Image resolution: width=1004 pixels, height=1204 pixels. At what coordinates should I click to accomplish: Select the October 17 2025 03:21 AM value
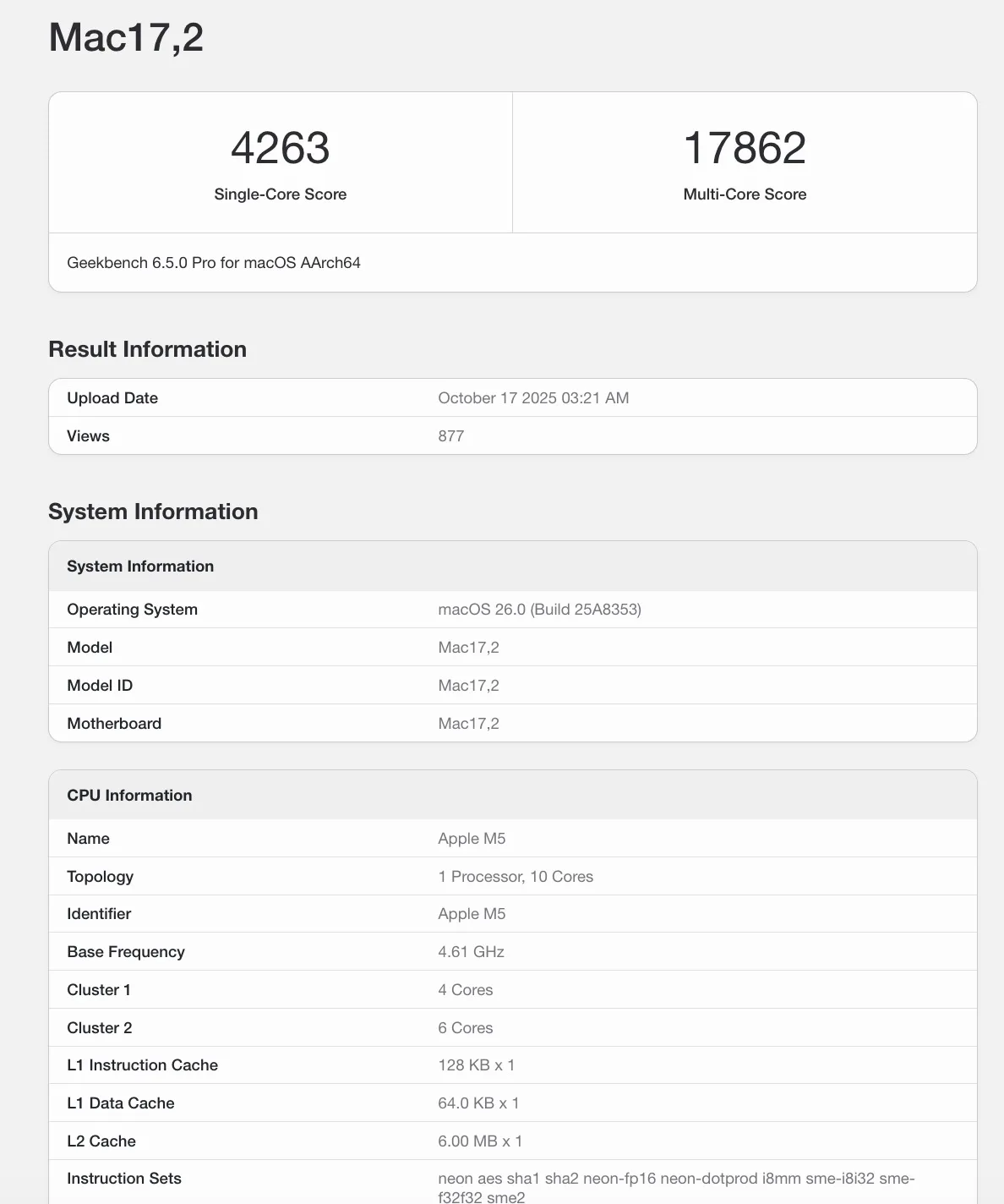pyautogui.click(x=533, y=398)
